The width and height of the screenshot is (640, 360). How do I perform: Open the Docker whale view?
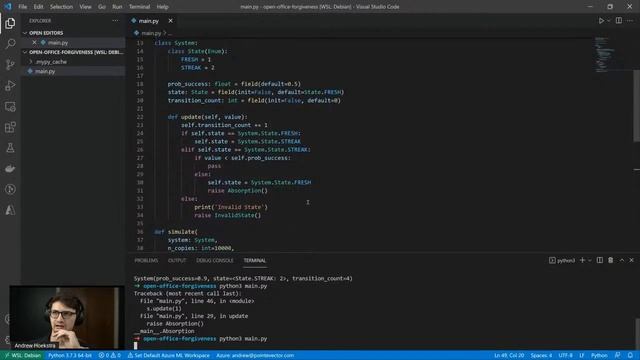(10, 169)
